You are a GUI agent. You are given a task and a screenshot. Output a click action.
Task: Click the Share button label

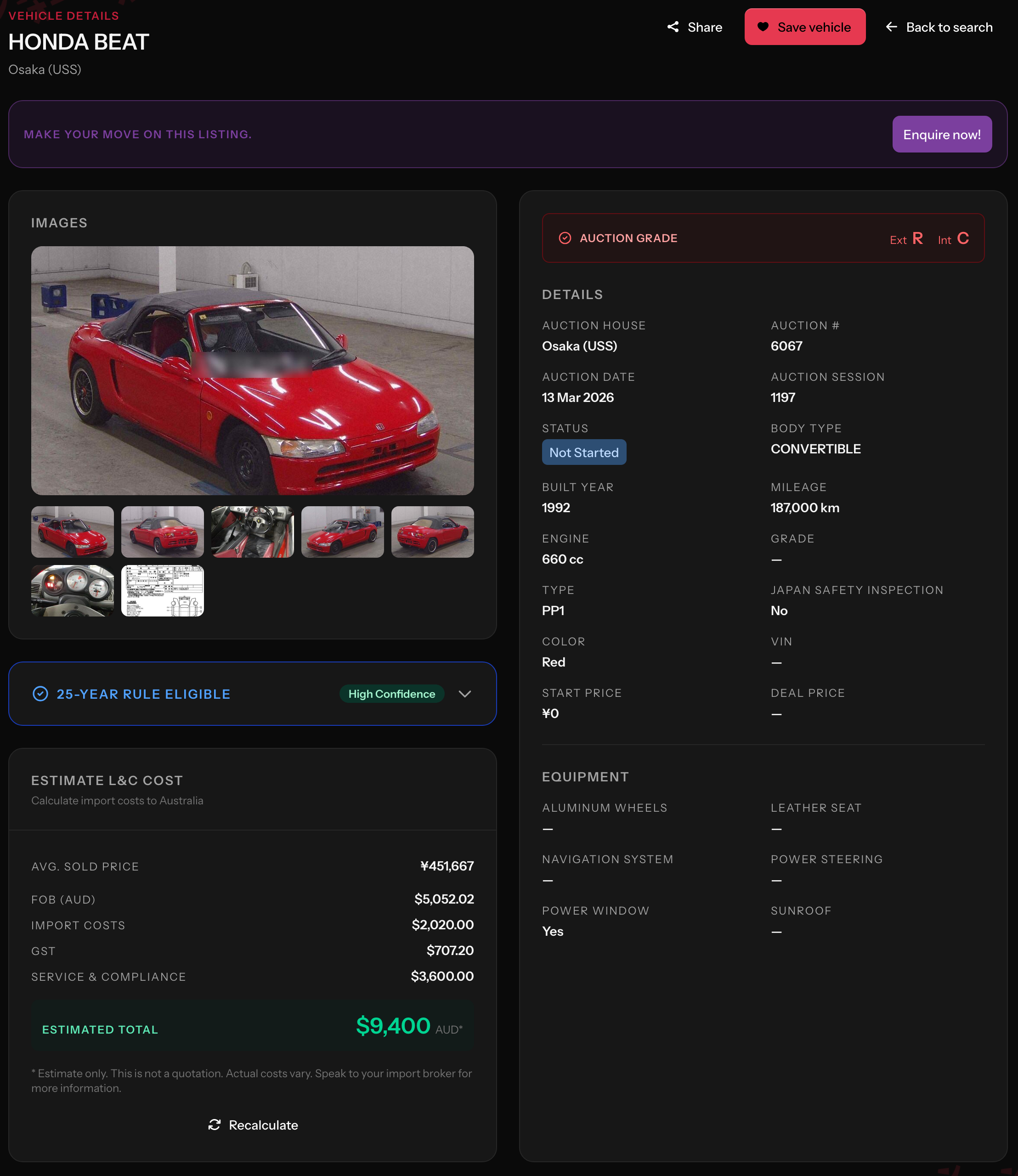705,27
